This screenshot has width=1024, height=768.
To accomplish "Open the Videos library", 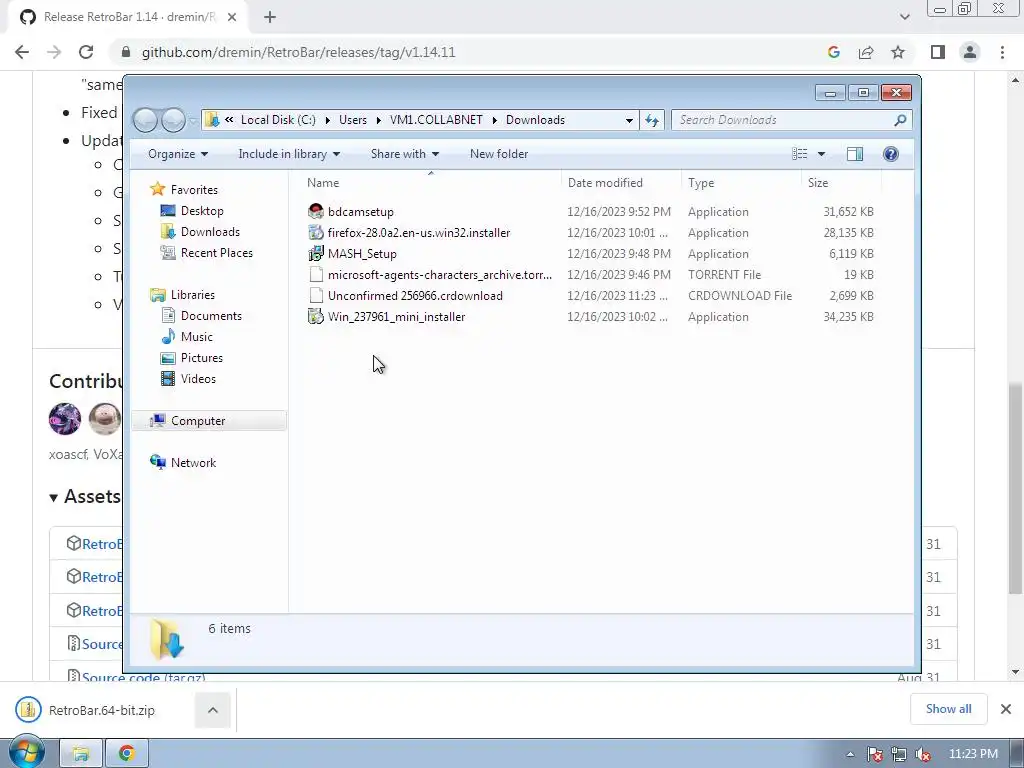I will [198, 379].
